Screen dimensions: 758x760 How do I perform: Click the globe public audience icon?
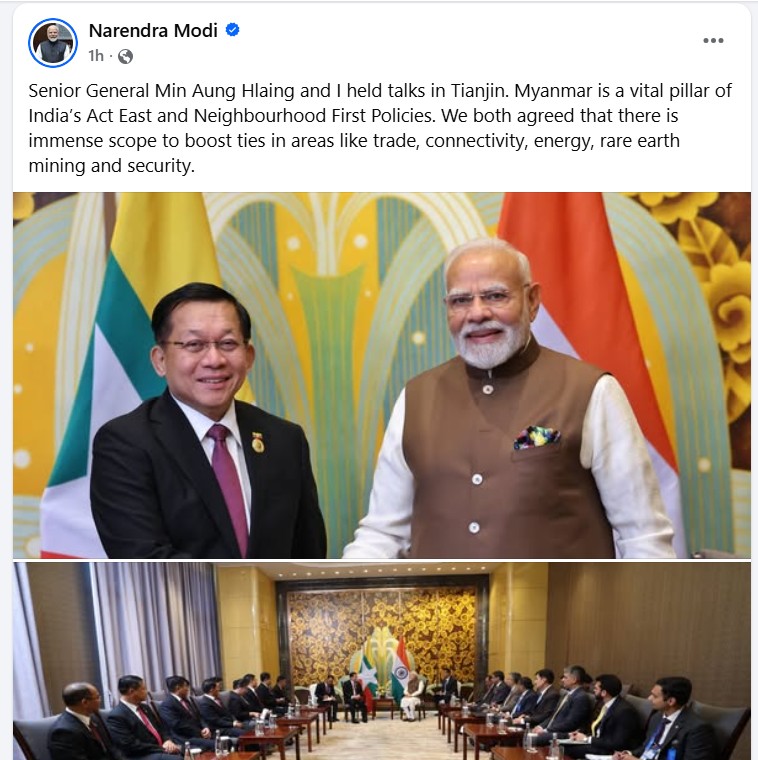(125, 57)
